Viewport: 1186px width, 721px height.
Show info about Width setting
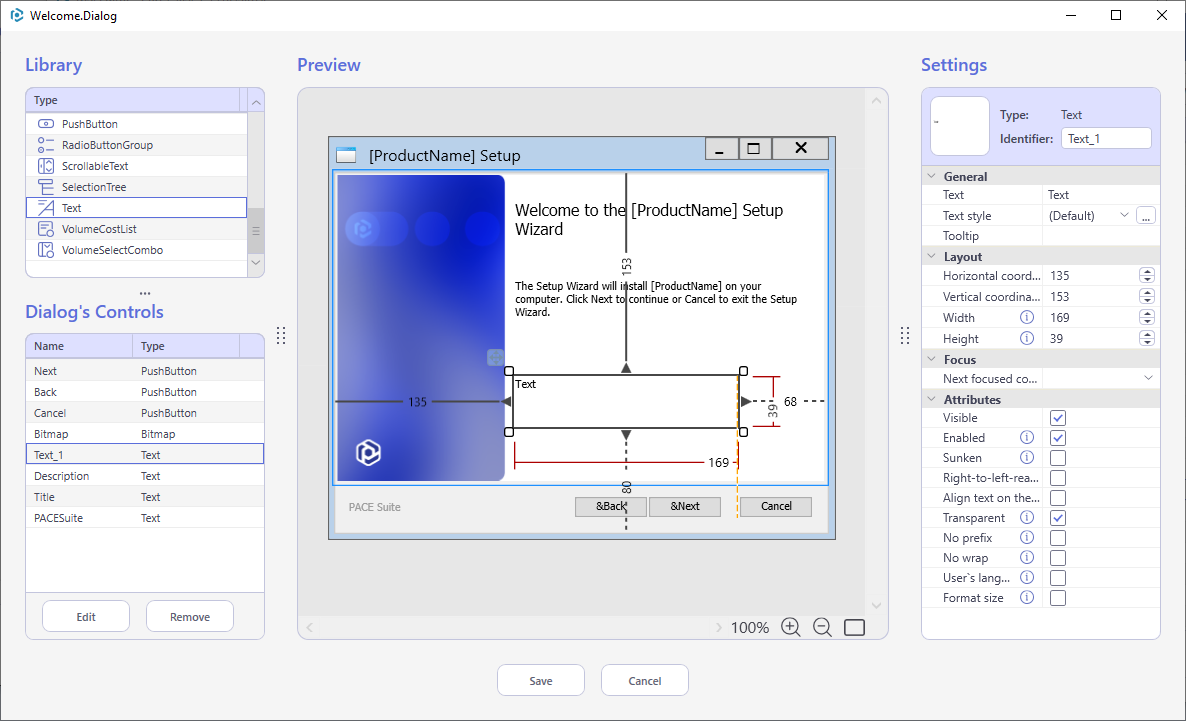(1026, 317)
